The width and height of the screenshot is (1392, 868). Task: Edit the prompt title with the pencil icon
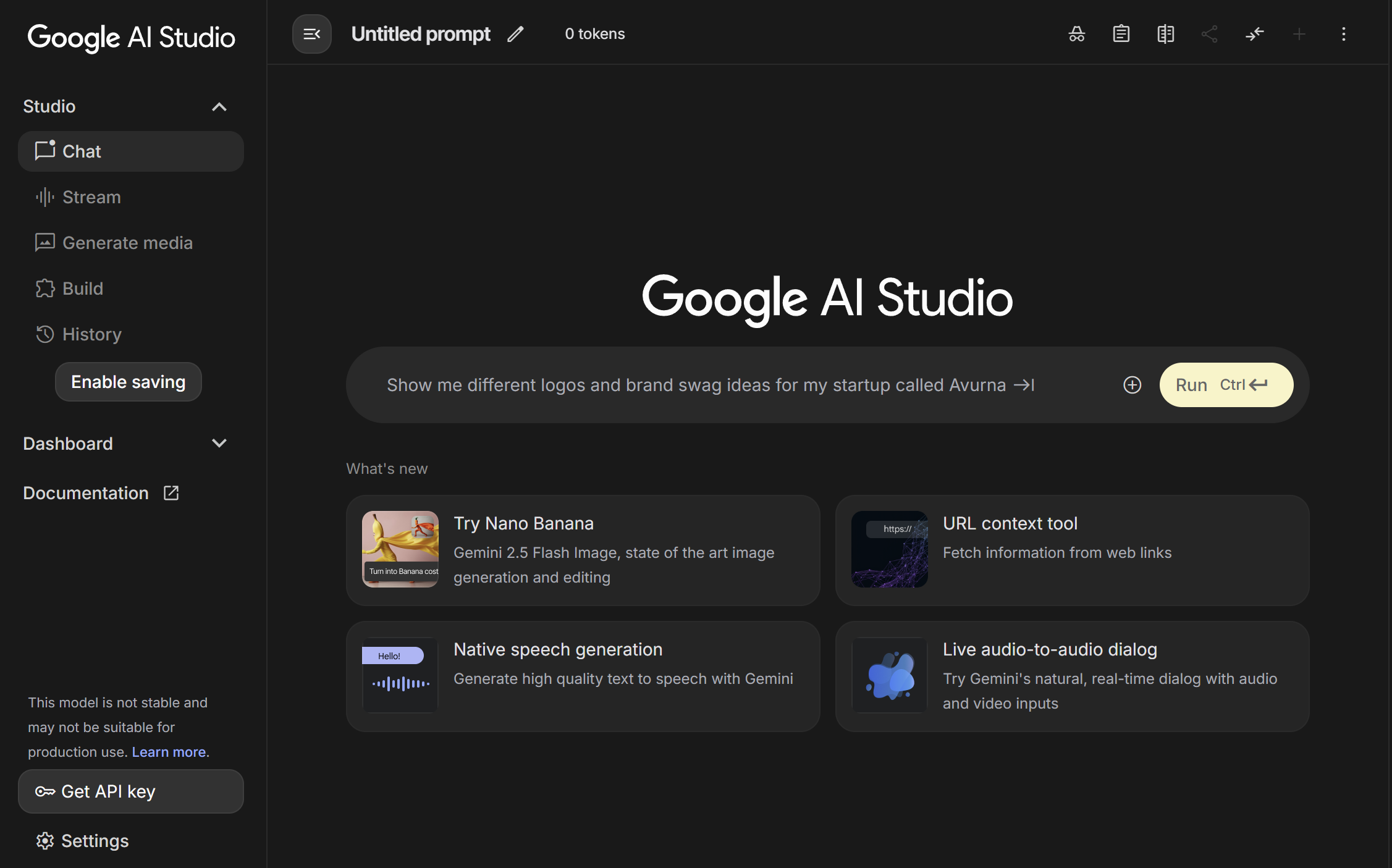[515, 34]
